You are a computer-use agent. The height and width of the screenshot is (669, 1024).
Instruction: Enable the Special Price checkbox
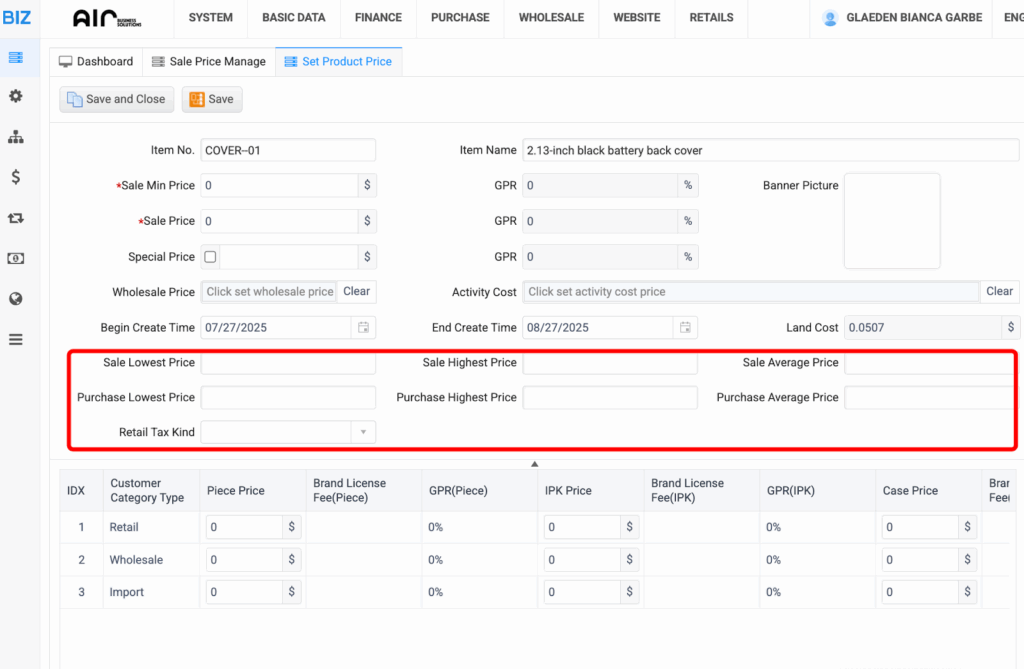[210, 257]
